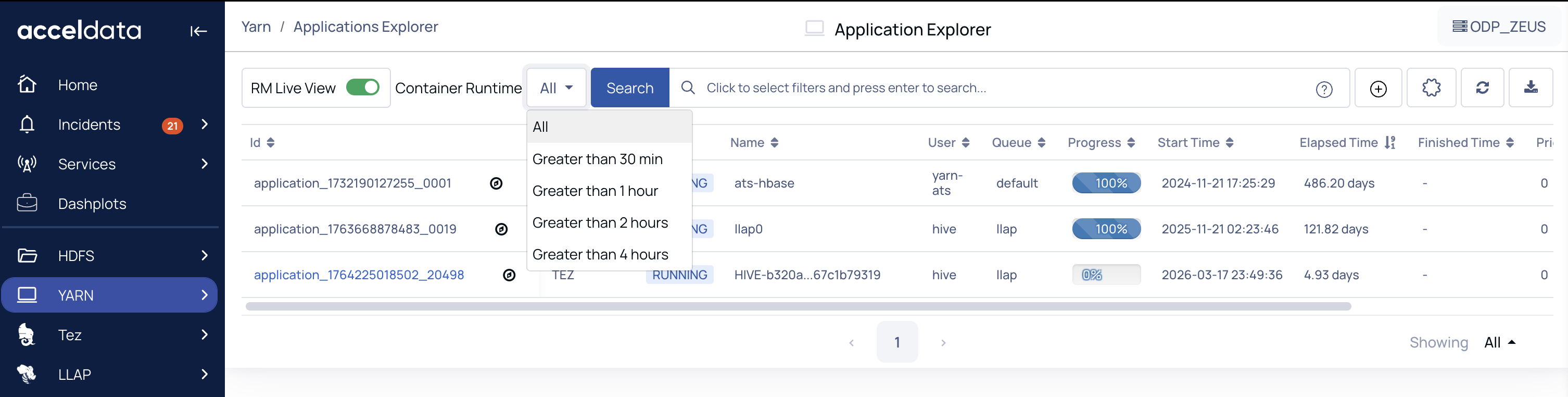This screenshot has height=397, width=1568.
Task: Select Greater than 30 min option
Action: pyautogui.click(x=597, y=159)
